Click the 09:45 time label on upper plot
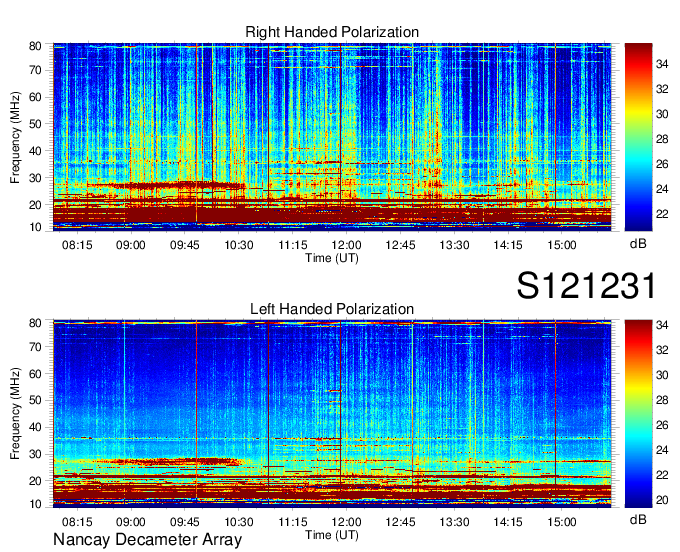 185,245
